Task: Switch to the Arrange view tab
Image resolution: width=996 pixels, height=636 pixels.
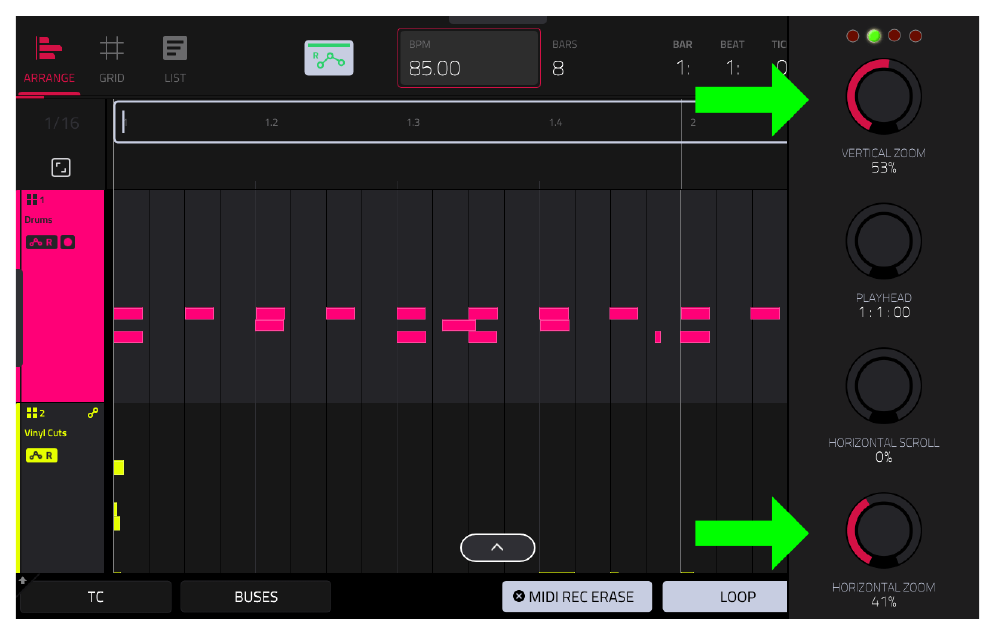Action: [x=49, y=60]
